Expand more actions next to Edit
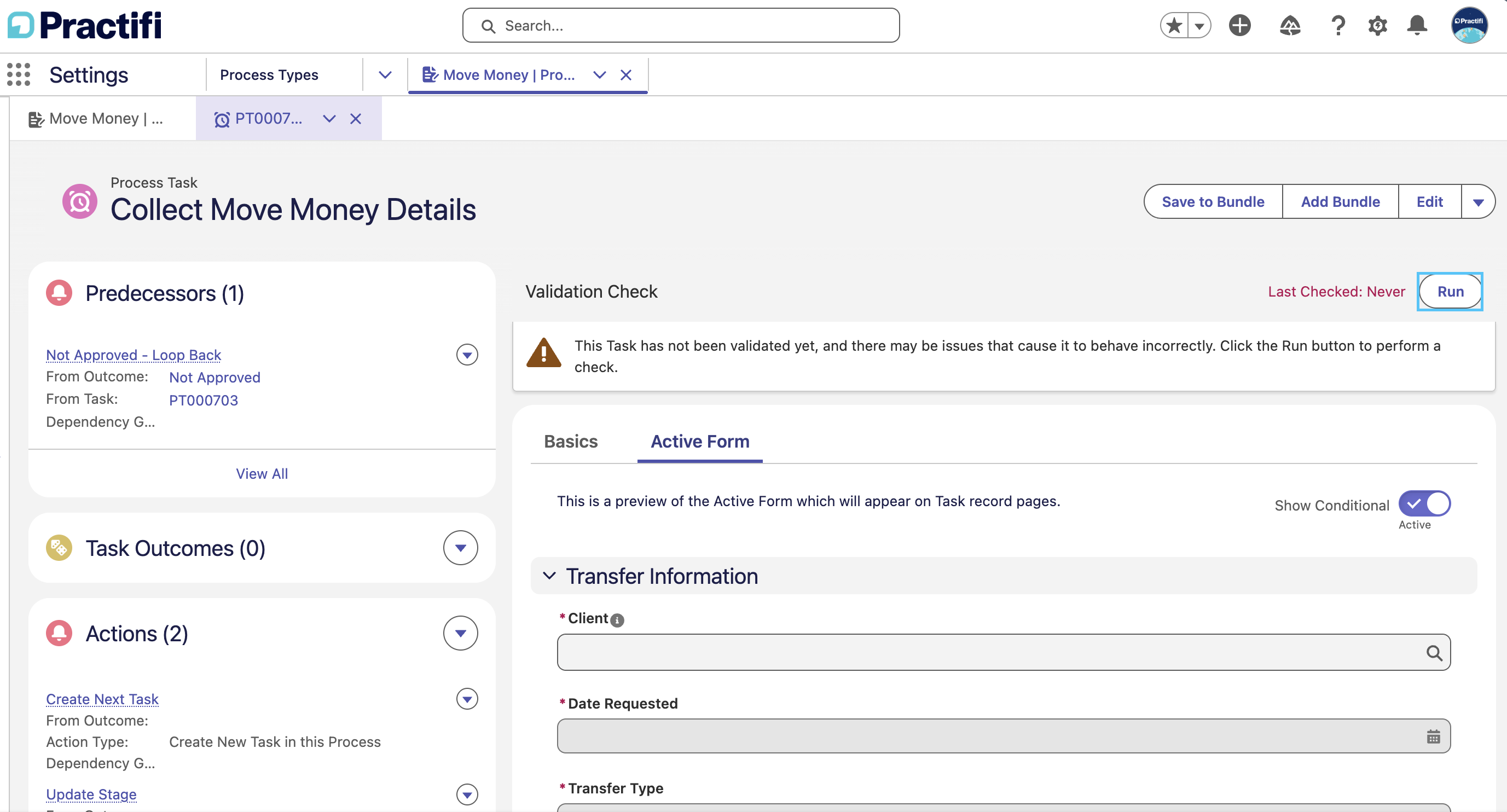The width and height of the screenshot is (1507, 812). (1479, 202)
